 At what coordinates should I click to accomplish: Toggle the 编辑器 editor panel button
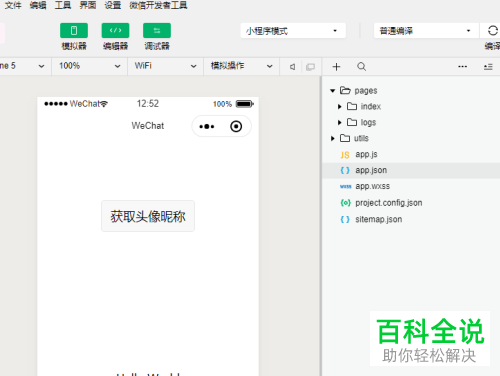click(115, 31)
